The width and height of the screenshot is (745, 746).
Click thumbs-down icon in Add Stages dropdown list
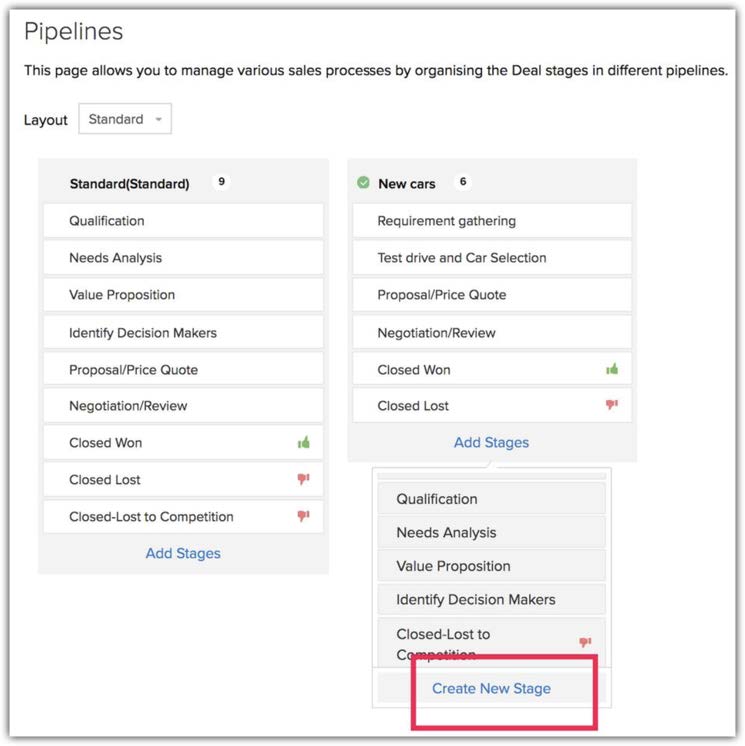pyautogui.click(x=586, y=642)
